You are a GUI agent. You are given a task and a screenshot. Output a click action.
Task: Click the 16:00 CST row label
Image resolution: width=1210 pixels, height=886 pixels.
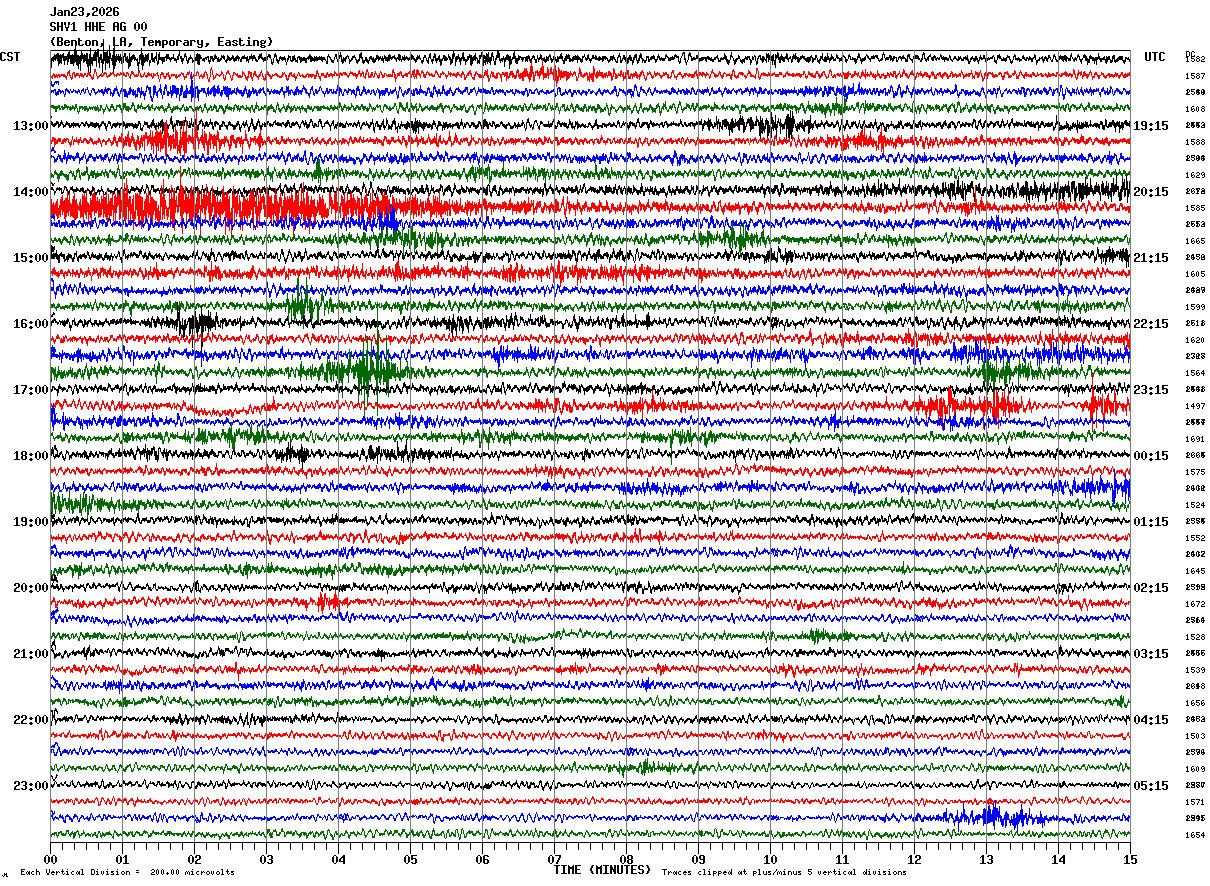31,324
